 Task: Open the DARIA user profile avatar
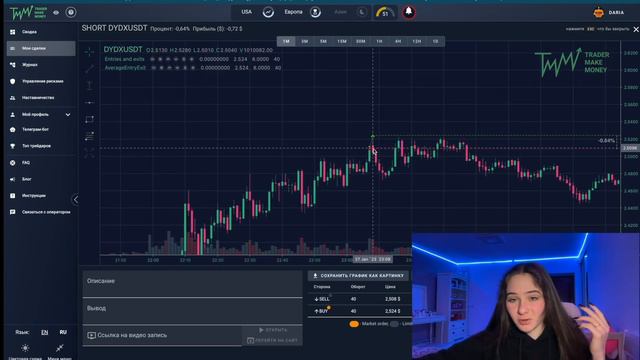point(599,13)
